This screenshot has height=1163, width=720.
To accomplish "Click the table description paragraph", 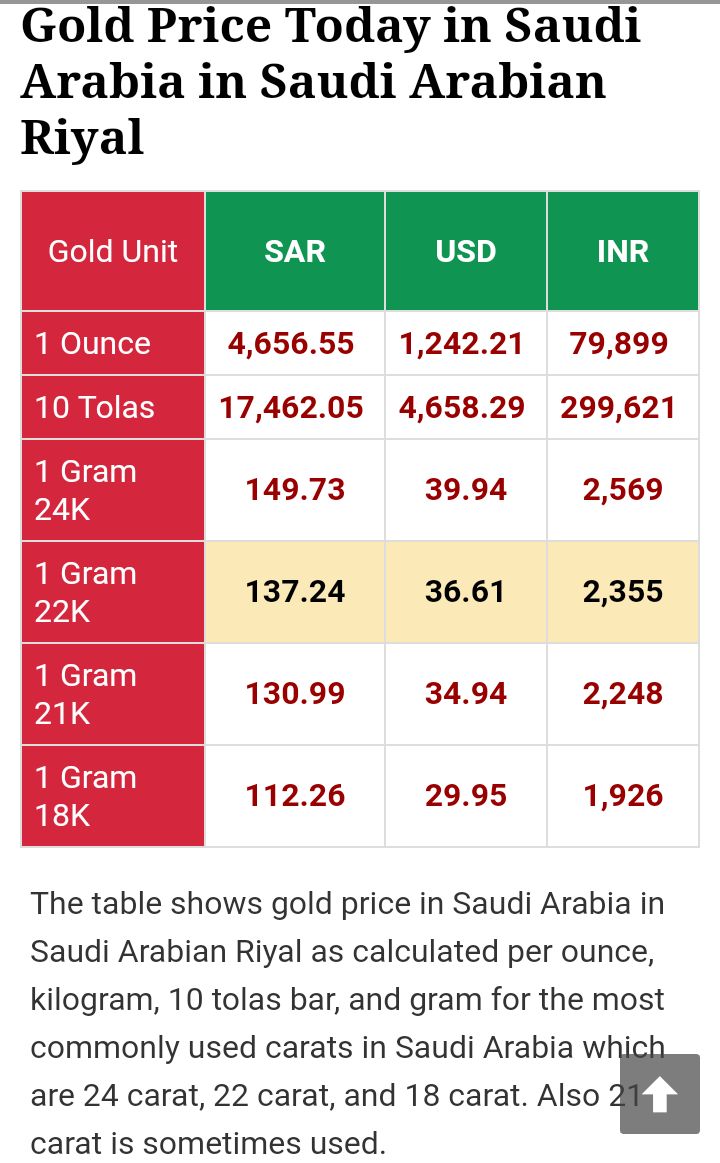I will pyautogui.click(x=347, y=1023).
